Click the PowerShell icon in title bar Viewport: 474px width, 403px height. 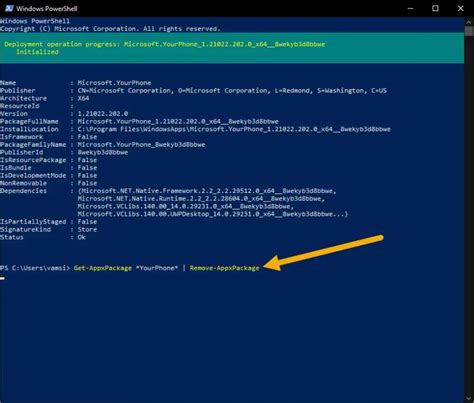coord(9,8)
